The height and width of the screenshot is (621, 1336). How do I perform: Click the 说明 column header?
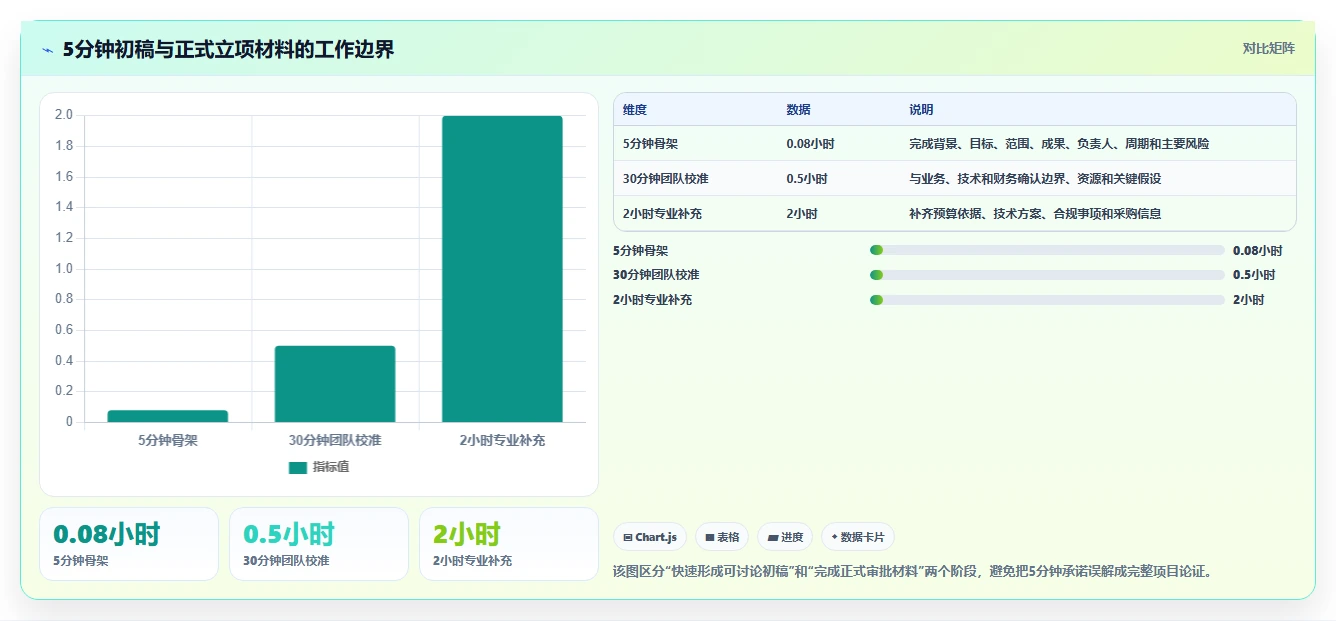click(x=921, y=110)
